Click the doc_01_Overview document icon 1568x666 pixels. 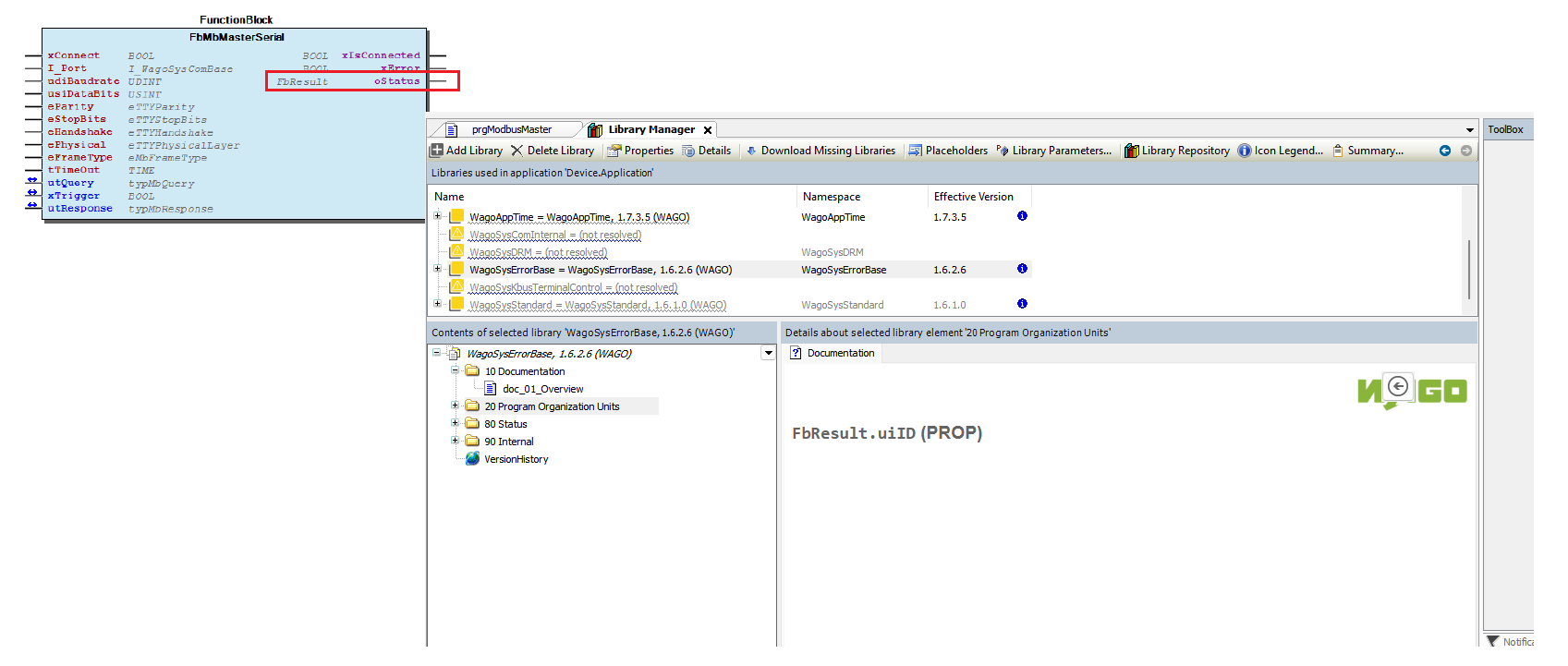[491, 388]
